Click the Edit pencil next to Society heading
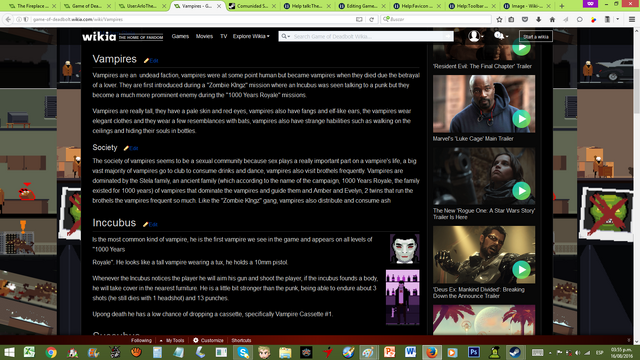The width and height of the screenshot is (640, 360). [x=131, y=148]
